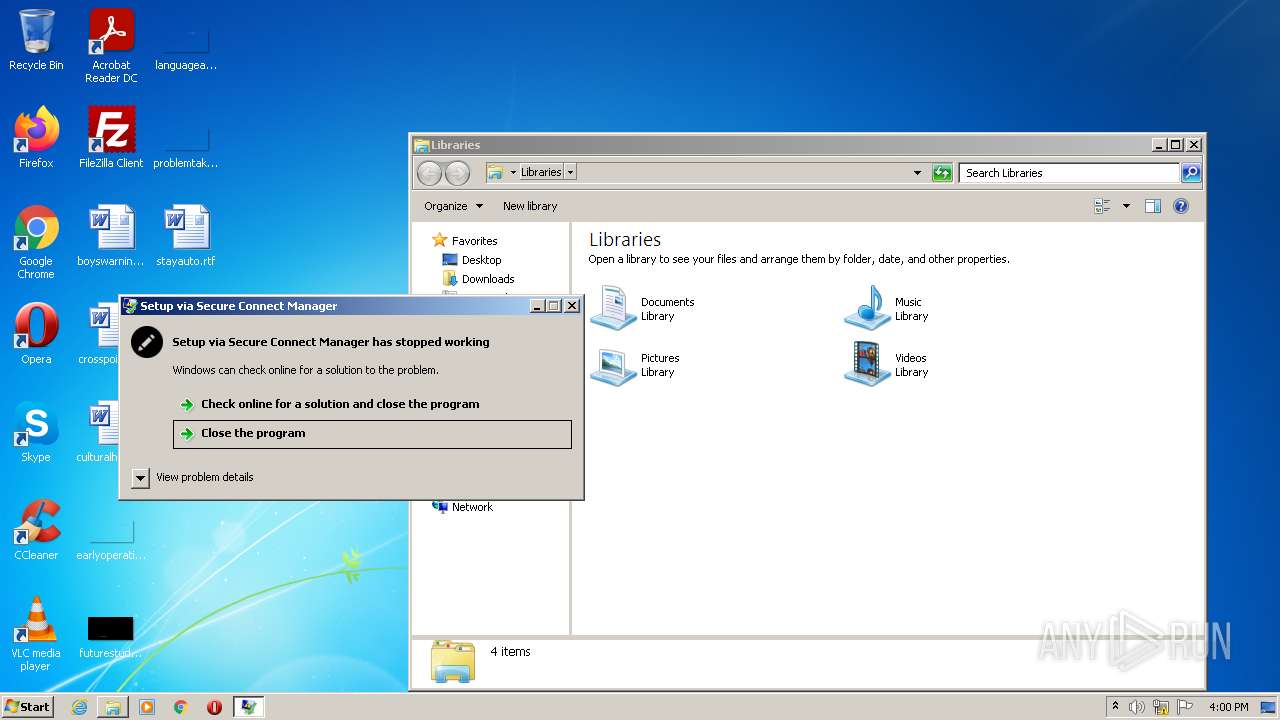This screenshot has height=720, width=1280.
Task: Select the futurestud desktop file
Action: tap(111, 636)
